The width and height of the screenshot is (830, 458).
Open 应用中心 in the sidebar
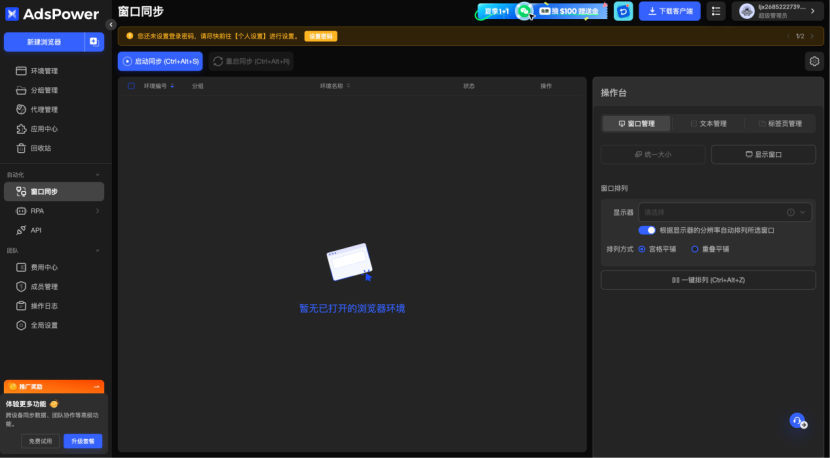[44, 129]
